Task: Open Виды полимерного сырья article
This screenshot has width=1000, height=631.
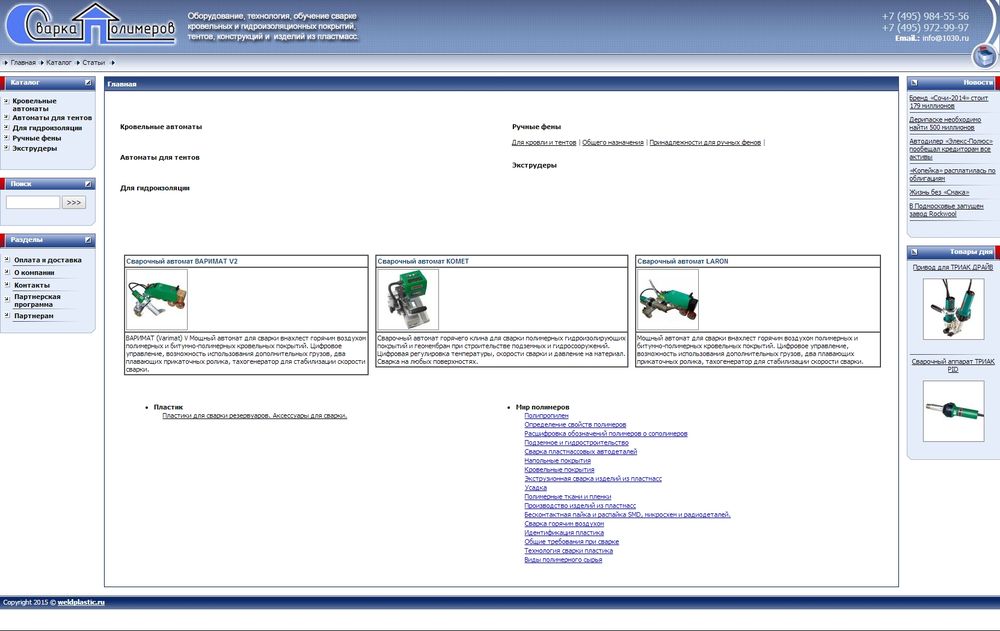Action: pos(563,560)
